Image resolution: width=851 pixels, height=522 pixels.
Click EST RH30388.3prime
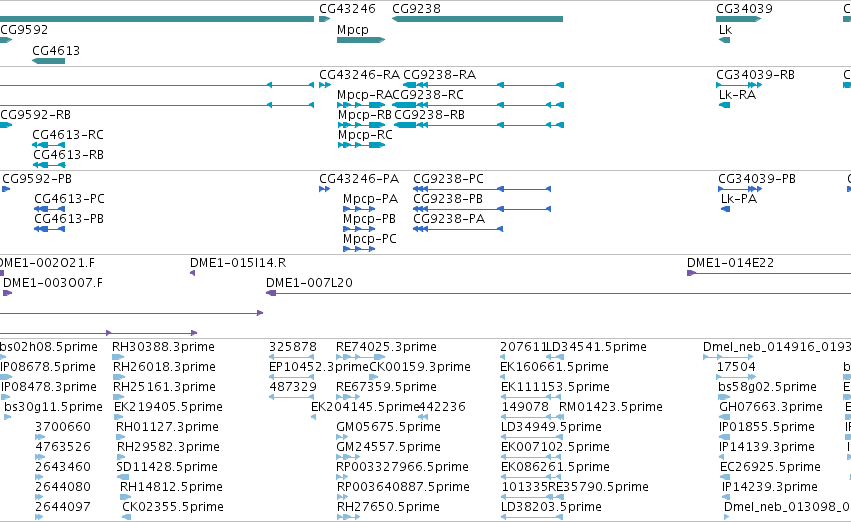coord(163,347)
